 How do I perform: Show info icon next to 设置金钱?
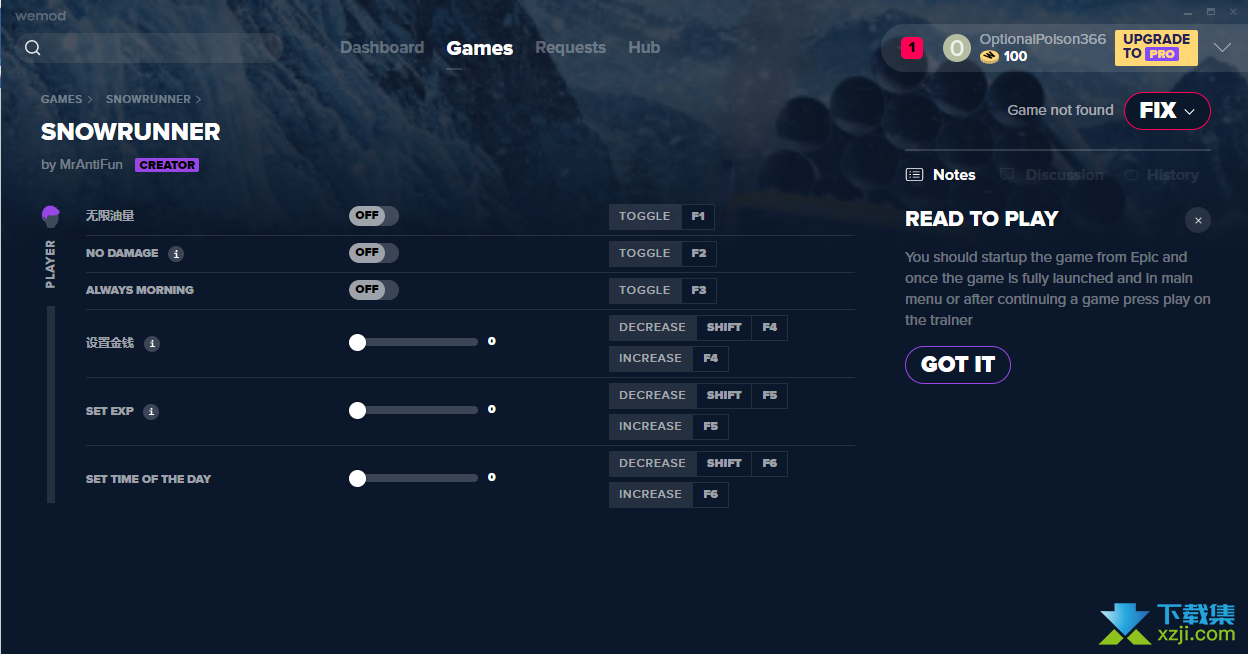click(x=152, y=344)
